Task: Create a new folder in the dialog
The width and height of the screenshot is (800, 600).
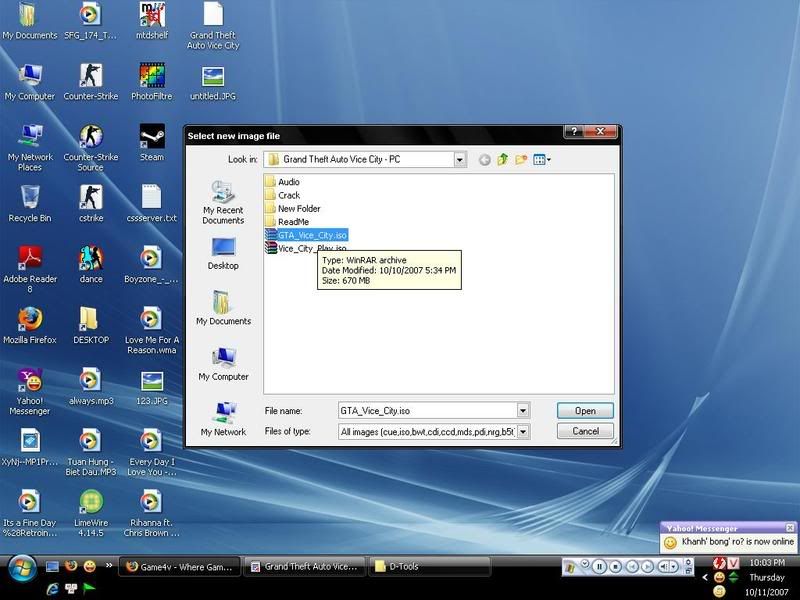Action: [521, 160]
